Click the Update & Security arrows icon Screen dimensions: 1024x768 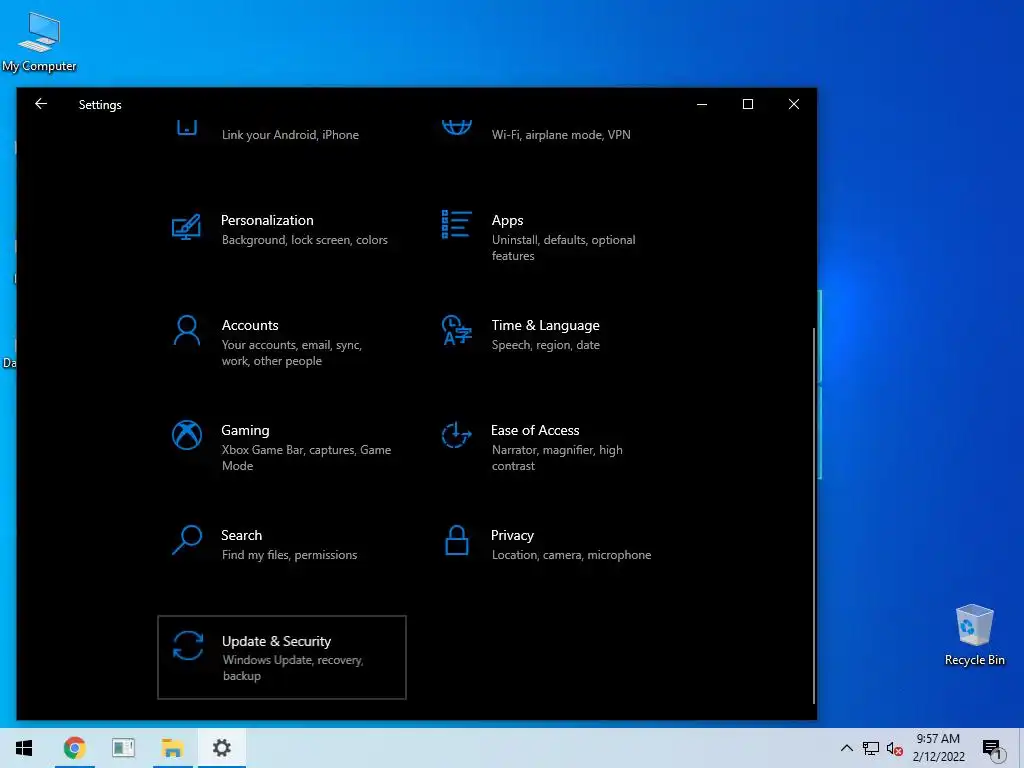[x=187, y=645]
